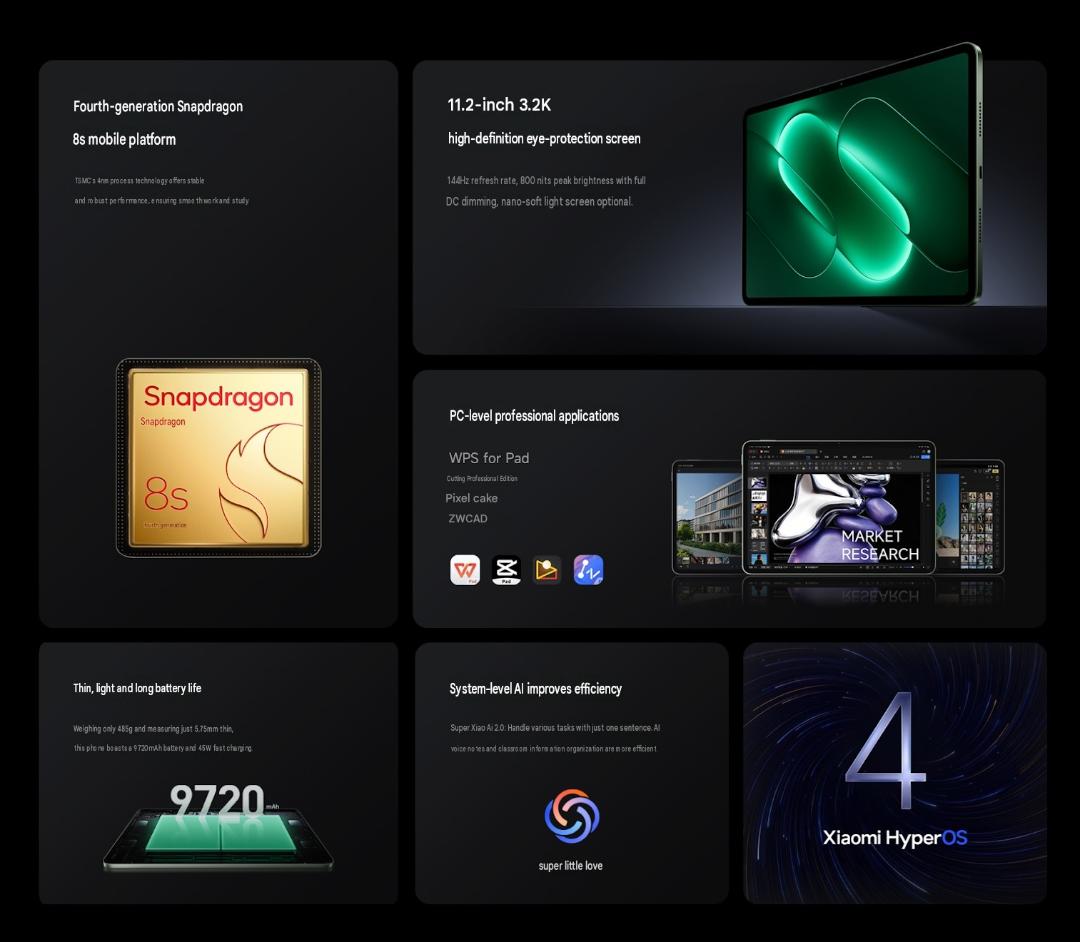This screenshot has height=942, width=1080.
Task: Click the center tablet showing MARKET RESEARCH
Action: point(838,507)
